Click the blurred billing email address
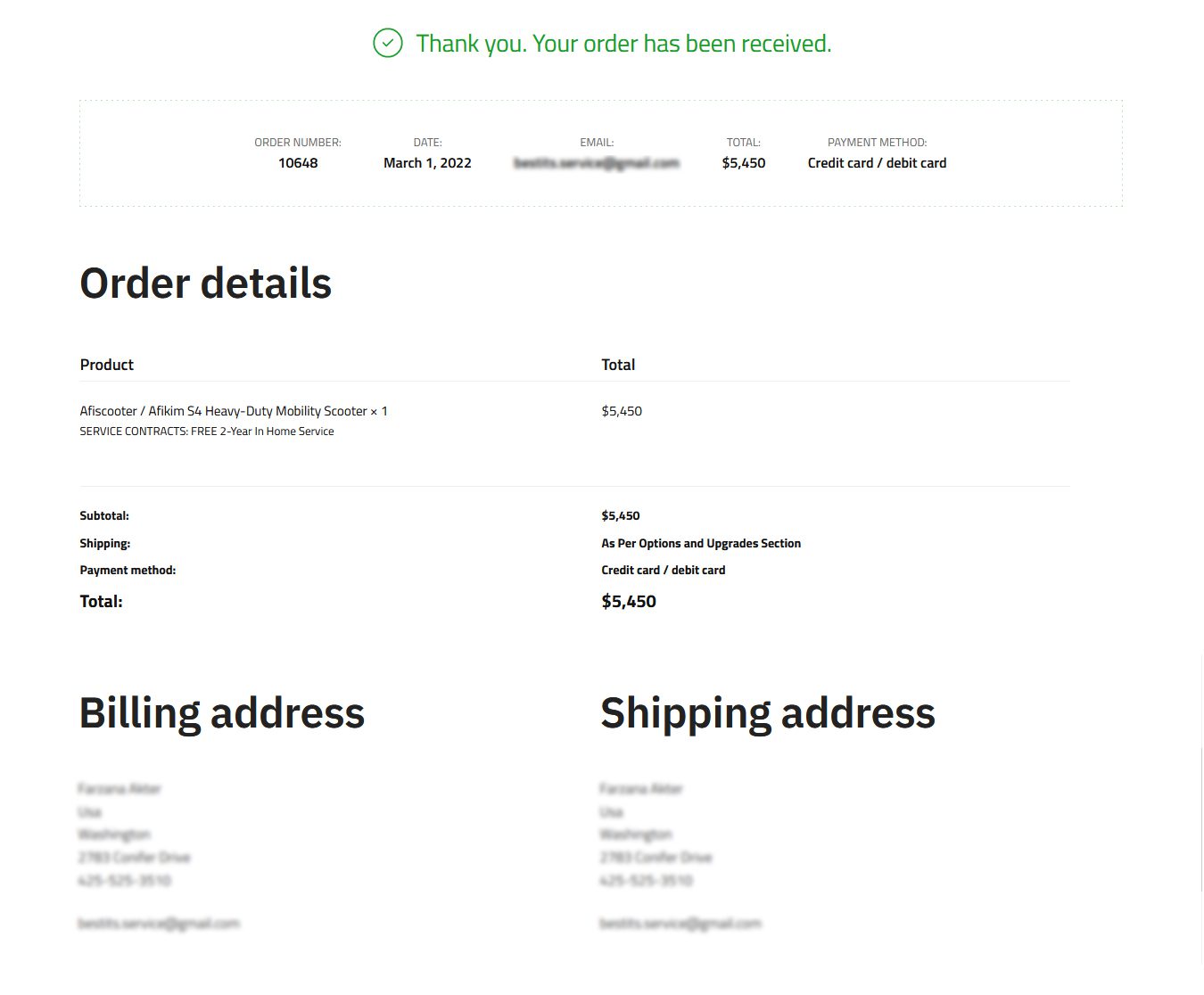The width and height of the screenshot is (1204, 995). coord(159,924)
